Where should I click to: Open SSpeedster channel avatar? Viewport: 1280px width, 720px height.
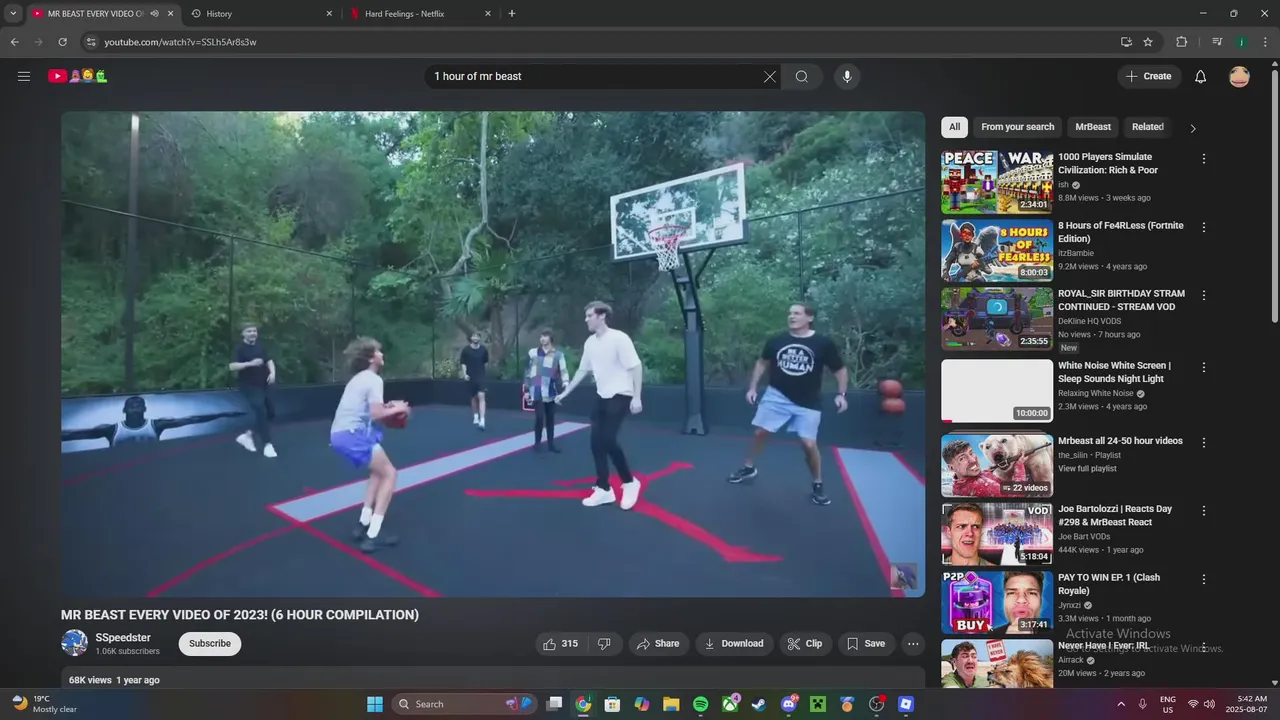(74, 643)
